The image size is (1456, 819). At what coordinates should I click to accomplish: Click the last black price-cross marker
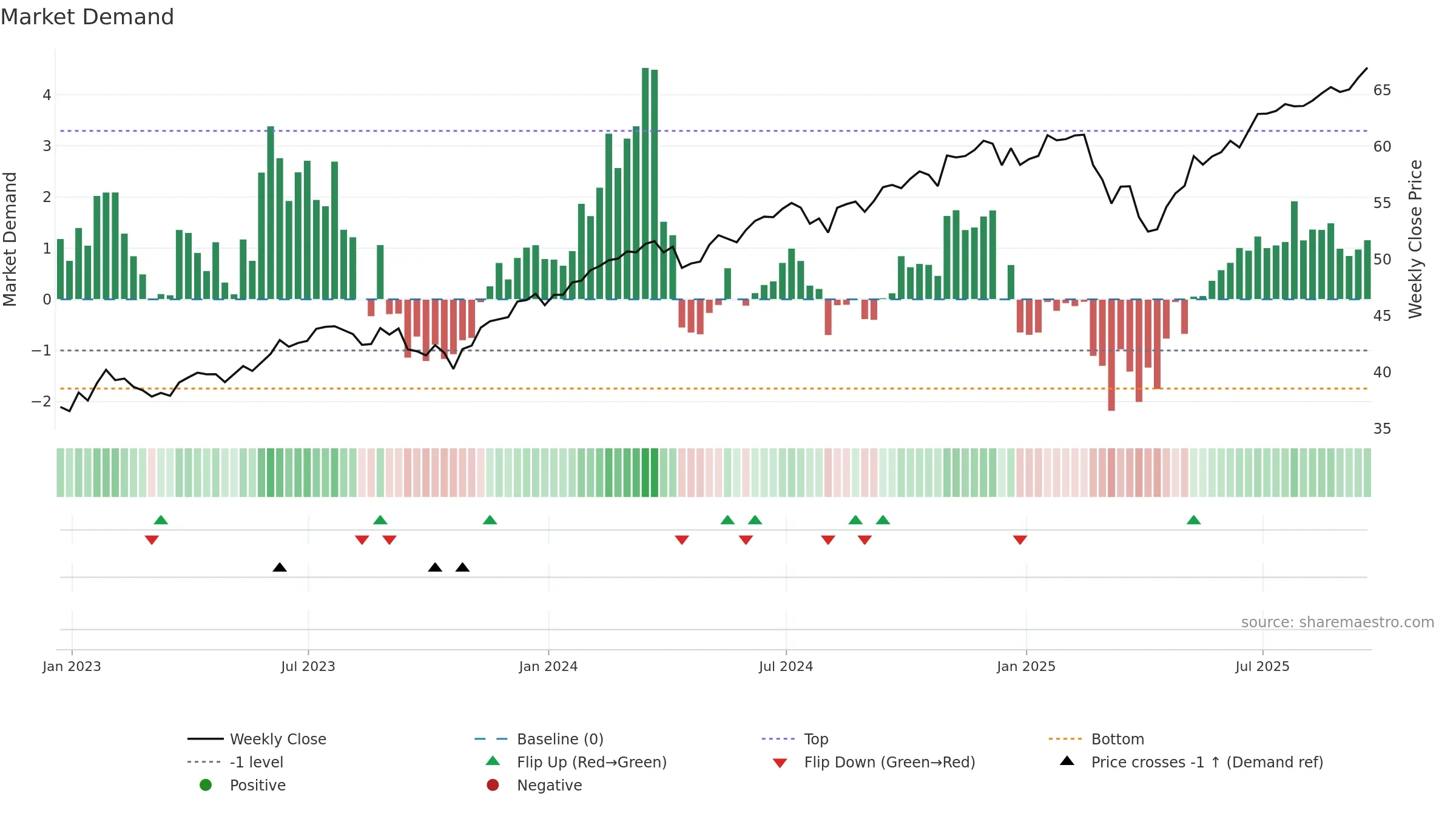pyautogui.click(x=462, y=567)
